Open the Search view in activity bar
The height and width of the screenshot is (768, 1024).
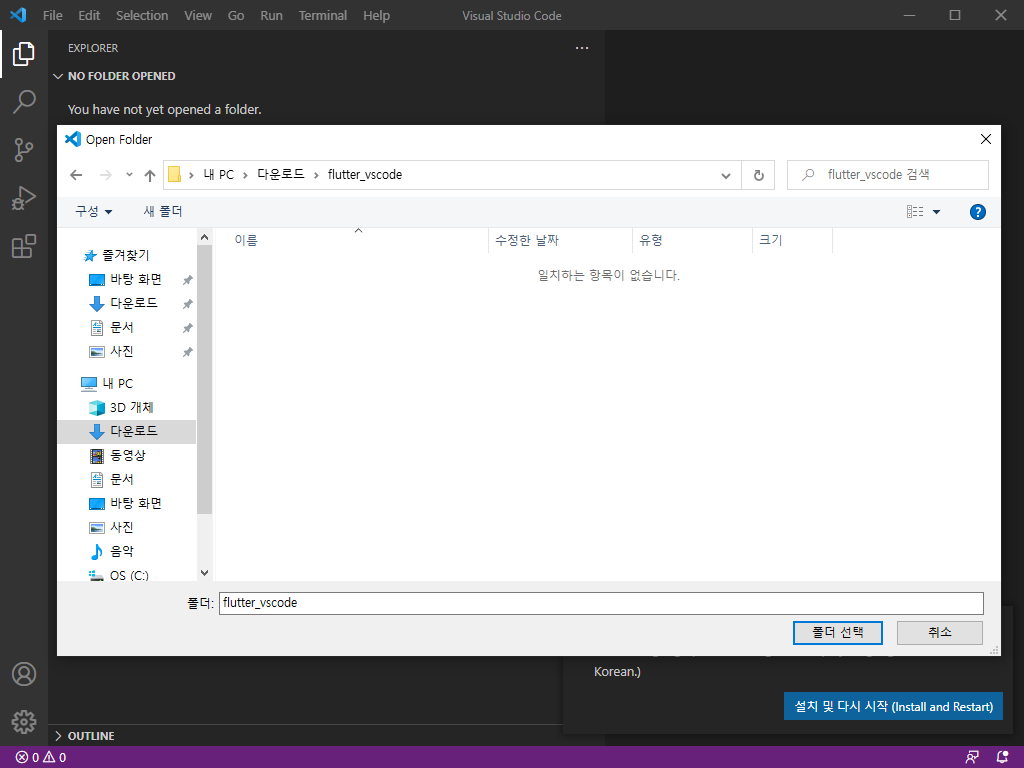point(24,102)
